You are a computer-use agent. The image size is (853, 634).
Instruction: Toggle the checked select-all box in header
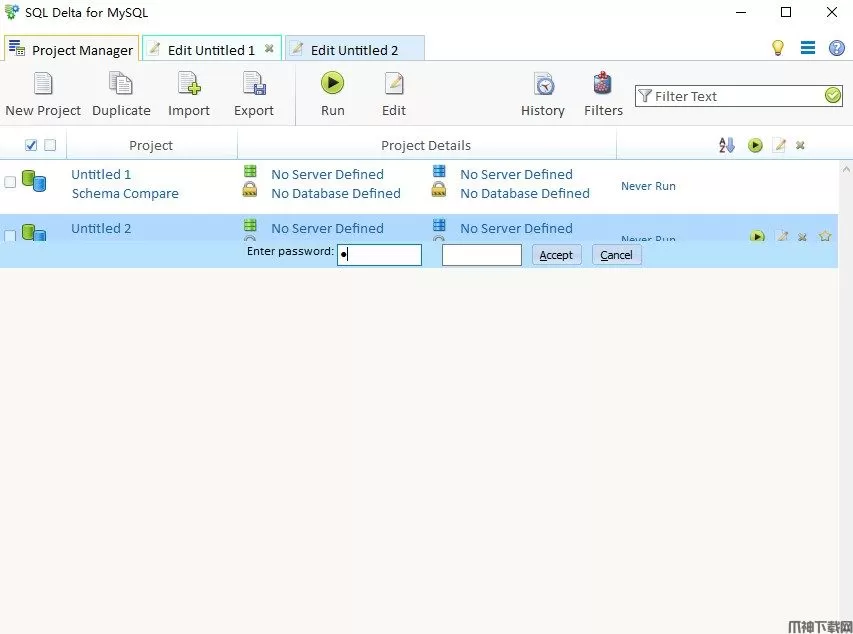(31, 146)
